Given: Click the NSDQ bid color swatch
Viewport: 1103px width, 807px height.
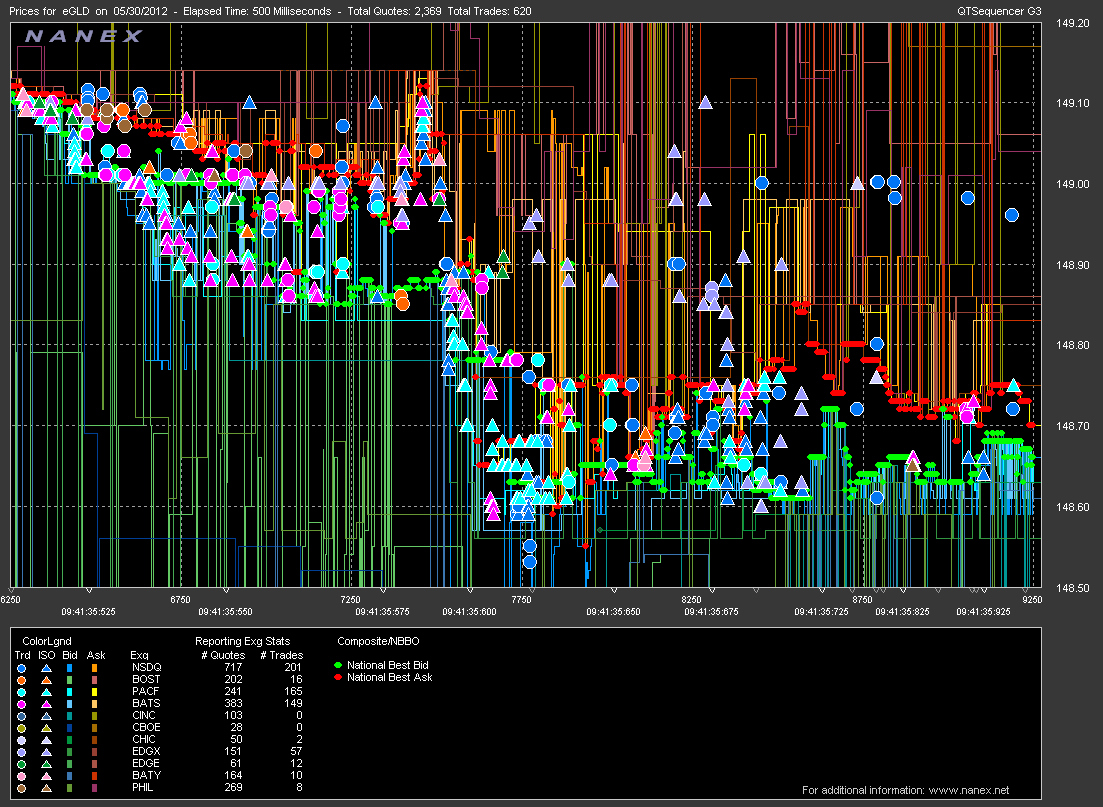Looking at the screenshot, I should coord(70,668).
